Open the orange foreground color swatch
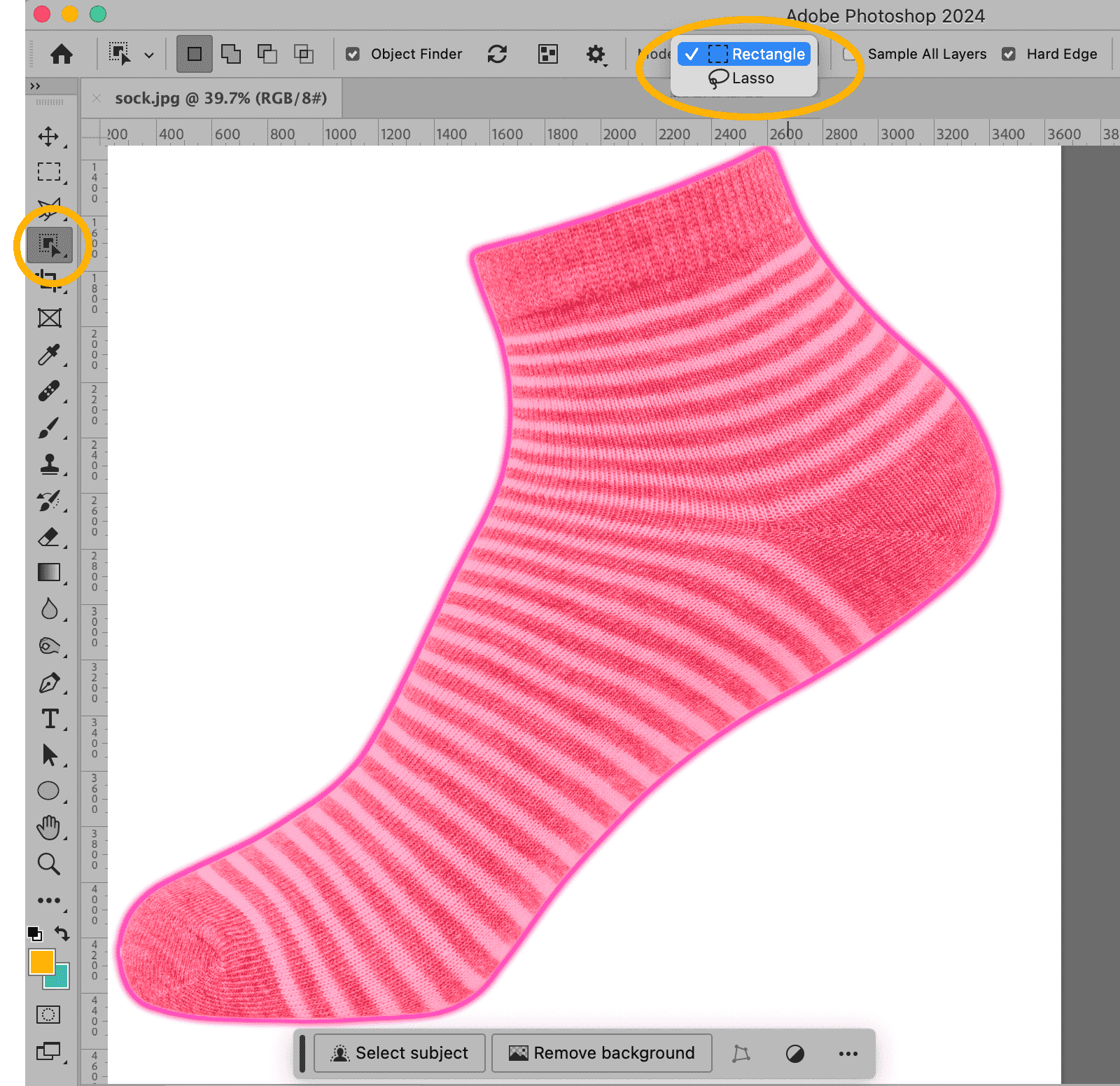Viewport: 1120px width, 1086px height. (41, 961)
